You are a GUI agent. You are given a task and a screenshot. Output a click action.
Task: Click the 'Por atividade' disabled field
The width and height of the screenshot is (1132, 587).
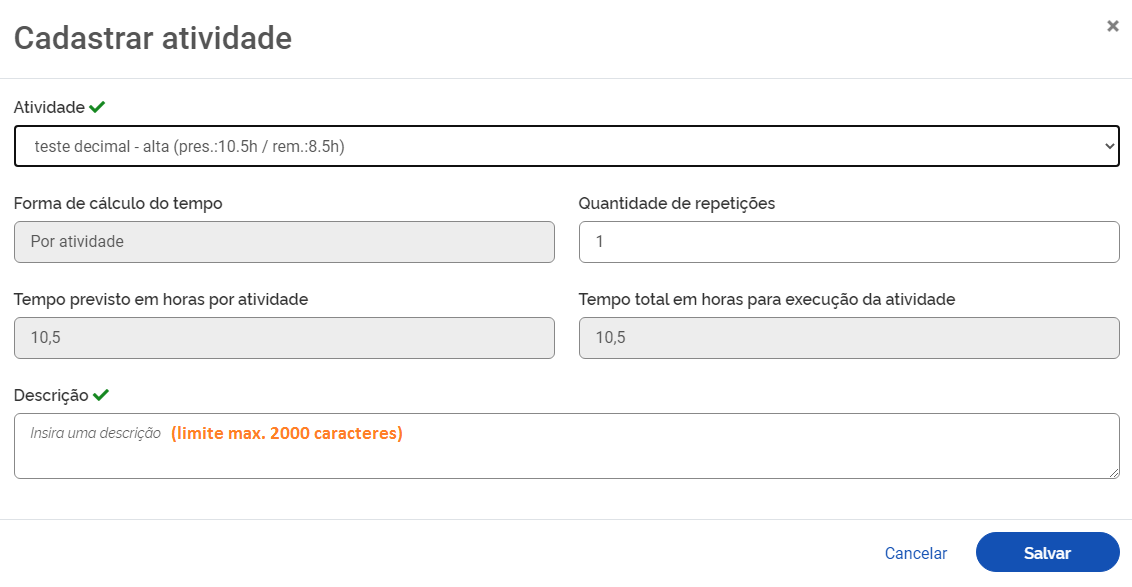284,242
